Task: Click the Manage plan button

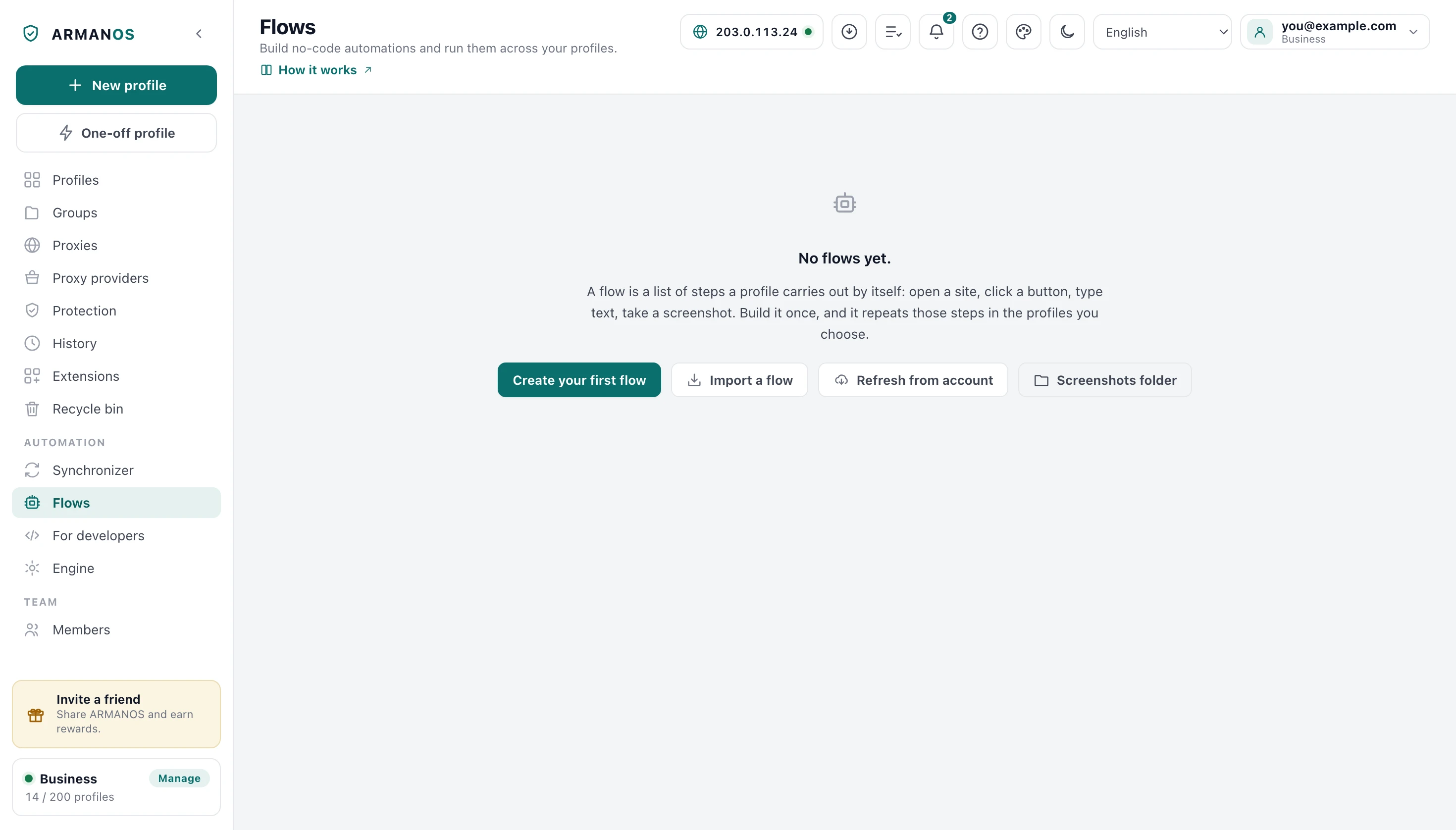Action: point(179,778)
